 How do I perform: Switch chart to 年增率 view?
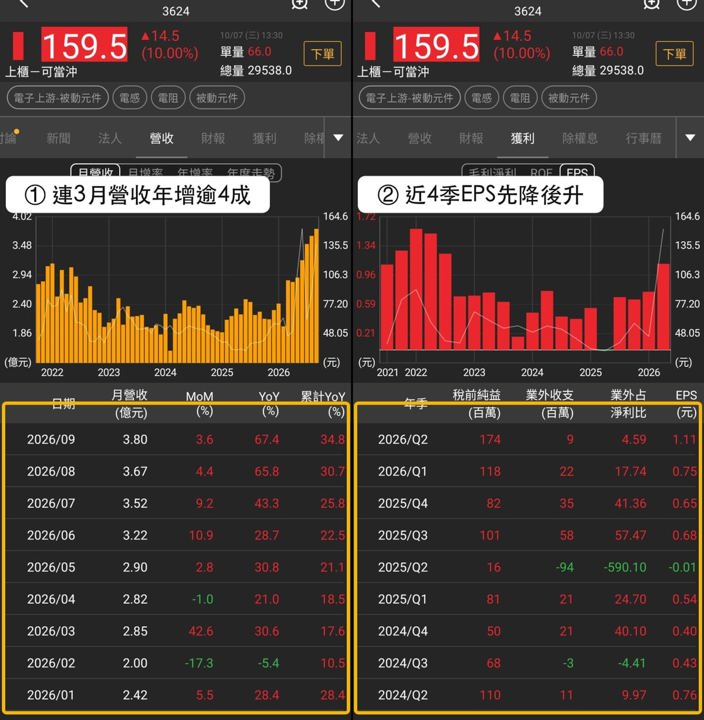195,172
